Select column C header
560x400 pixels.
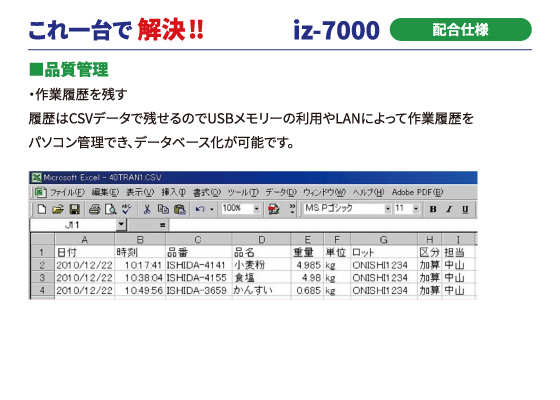pos(199,239)
